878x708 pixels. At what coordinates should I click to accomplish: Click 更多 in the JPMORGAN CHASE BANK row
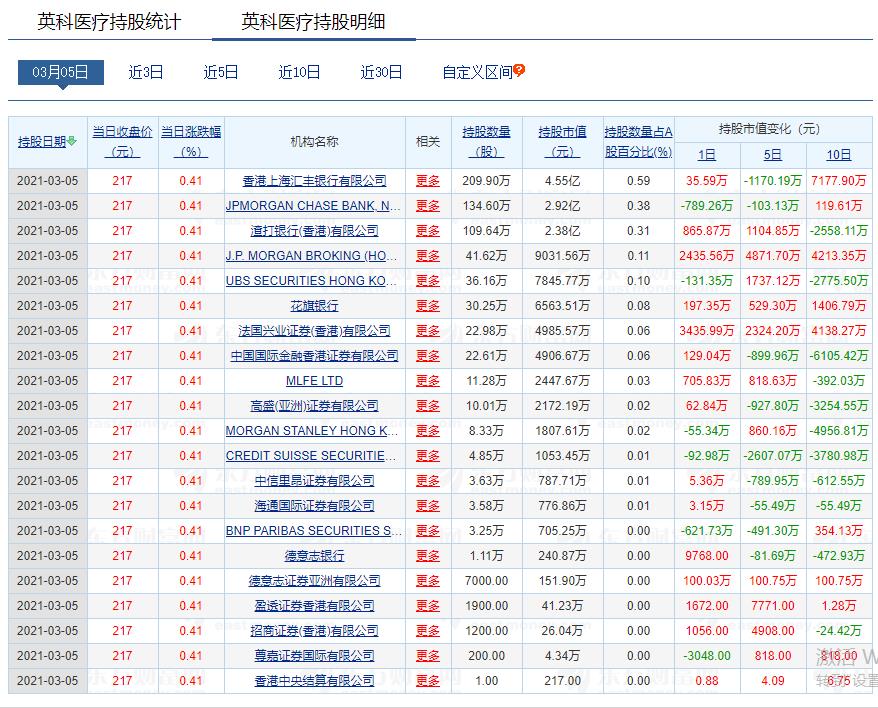click(x=428, y=206)
